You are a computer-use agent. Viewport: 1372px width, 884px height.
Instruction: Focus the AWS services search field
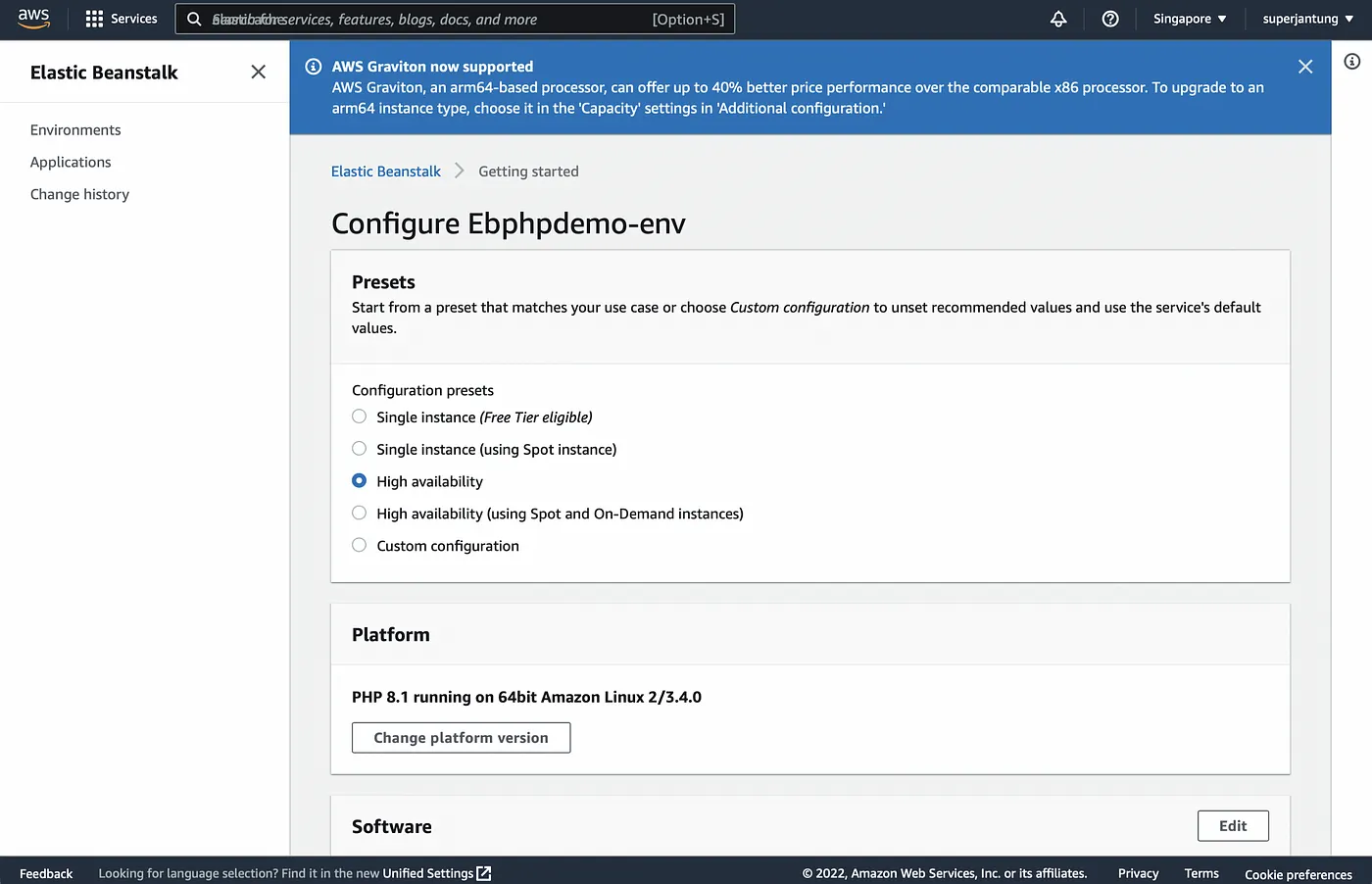coord(455,19)
